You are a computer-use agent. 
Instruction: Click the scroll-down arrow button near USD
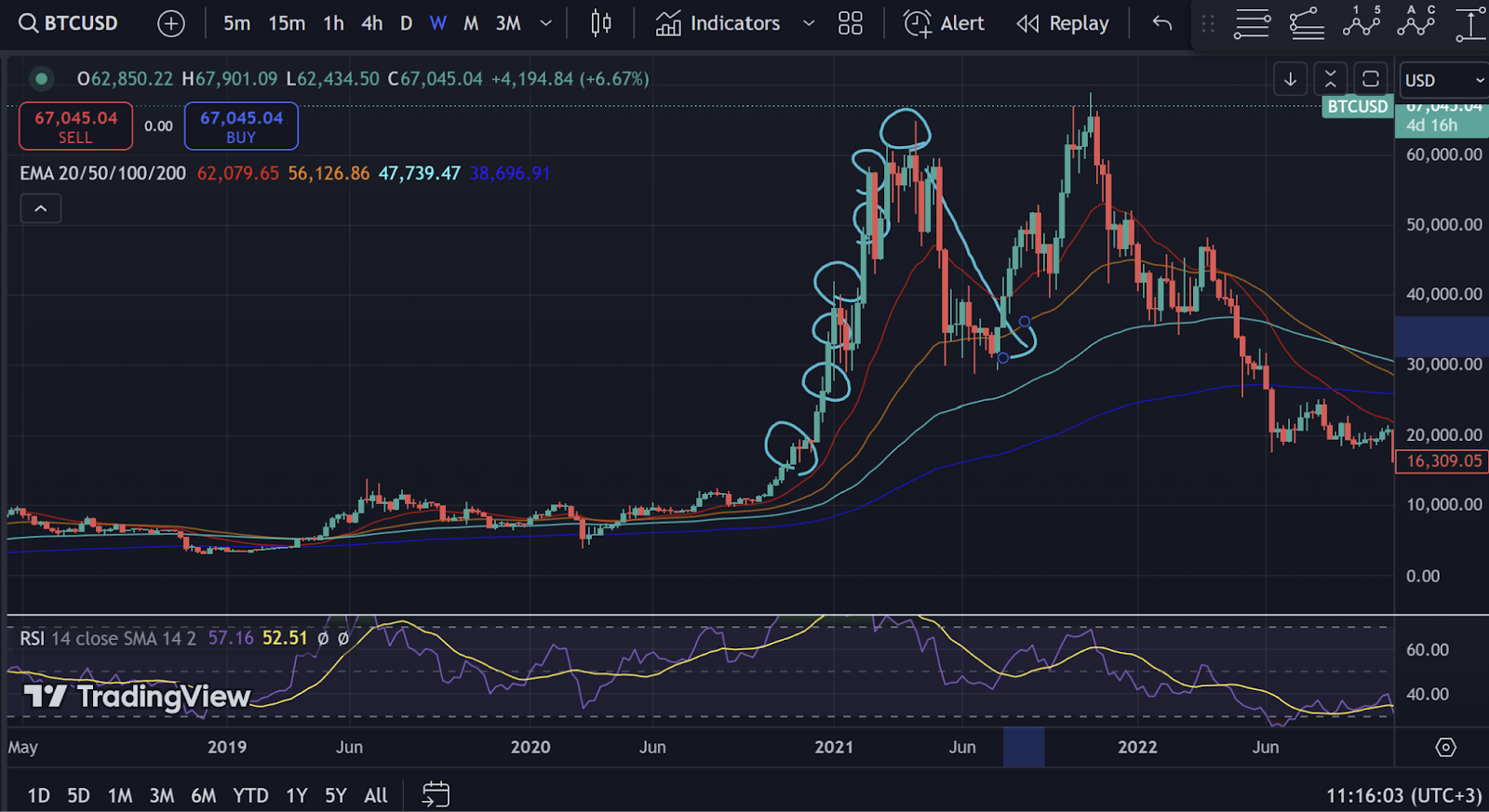tap(1291, 80)
